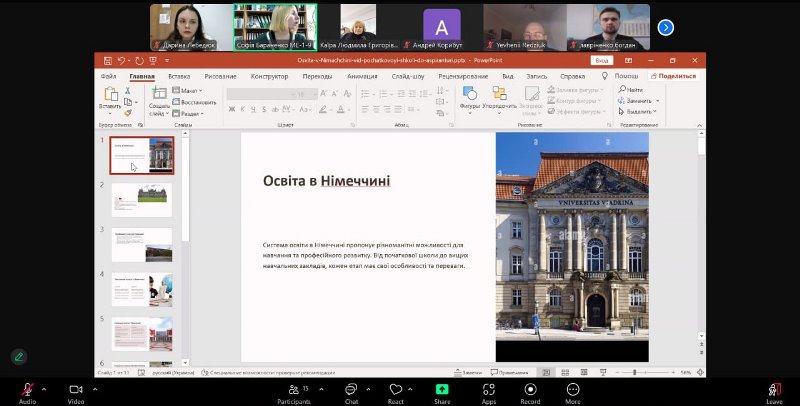
Task: Start camera with the Video button
Action: click(75, 388)
